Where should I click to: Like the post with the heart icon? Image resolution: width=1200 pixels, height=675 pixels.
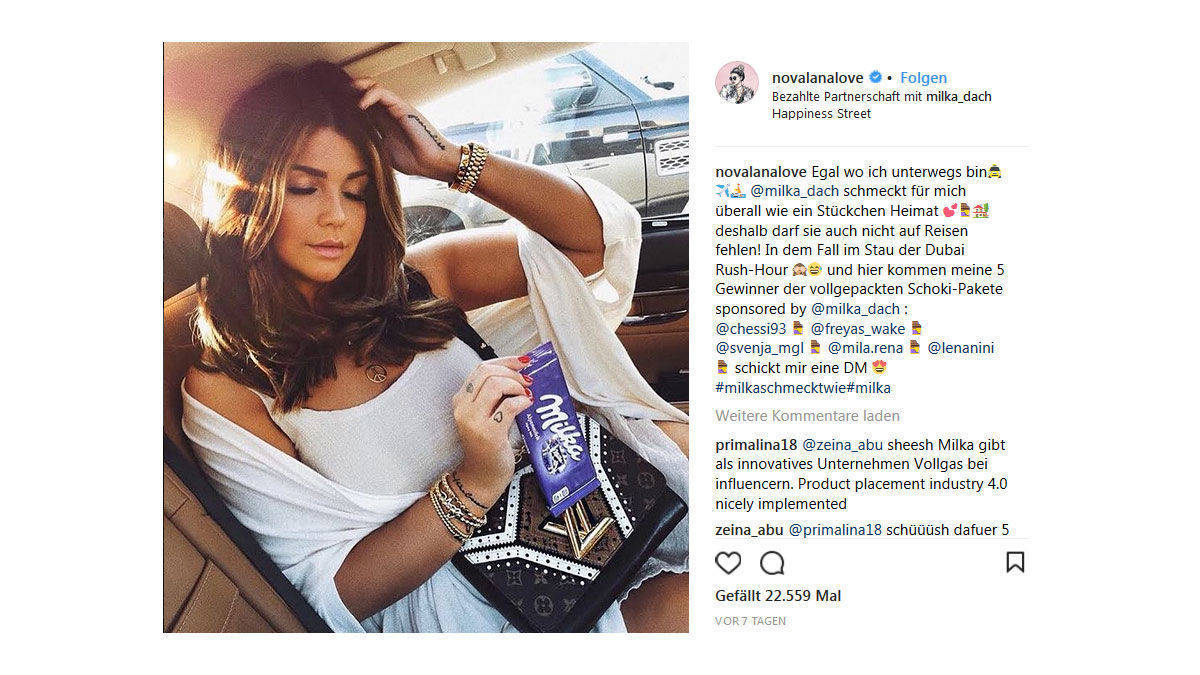728,563
